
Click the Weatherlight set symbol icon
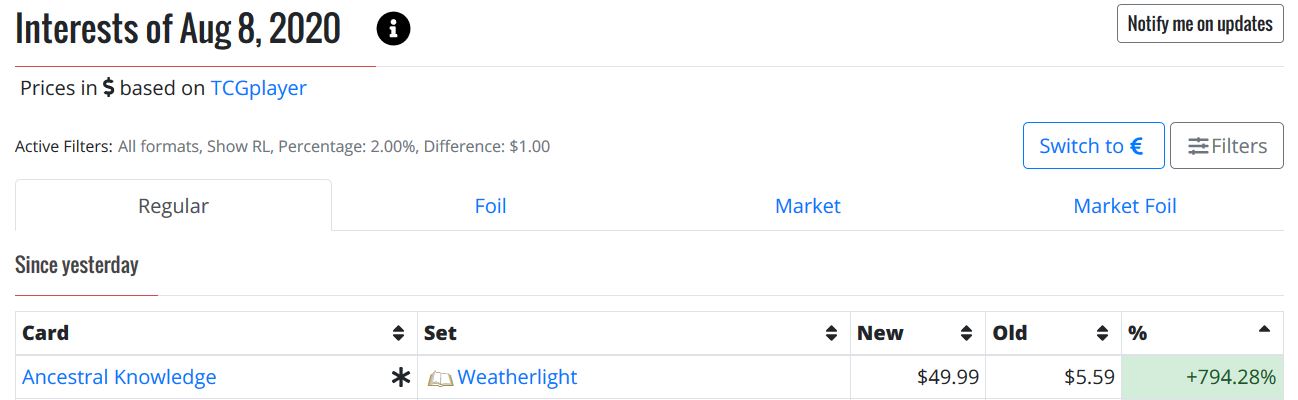[x=440, y=379]
